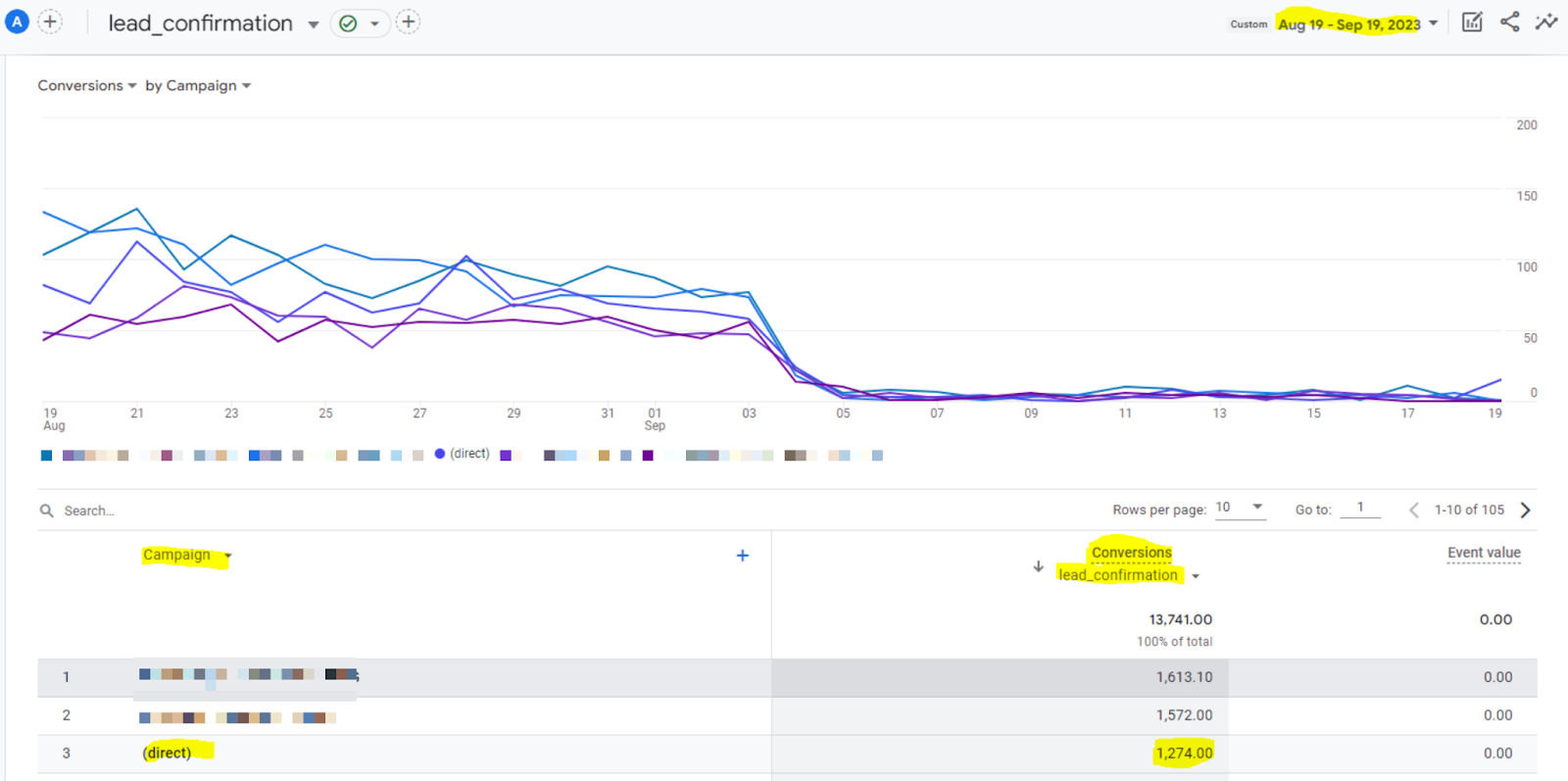Click the blue 'A' comparison badge
This screenshot has height=781, width=1568.
[17, 22]
